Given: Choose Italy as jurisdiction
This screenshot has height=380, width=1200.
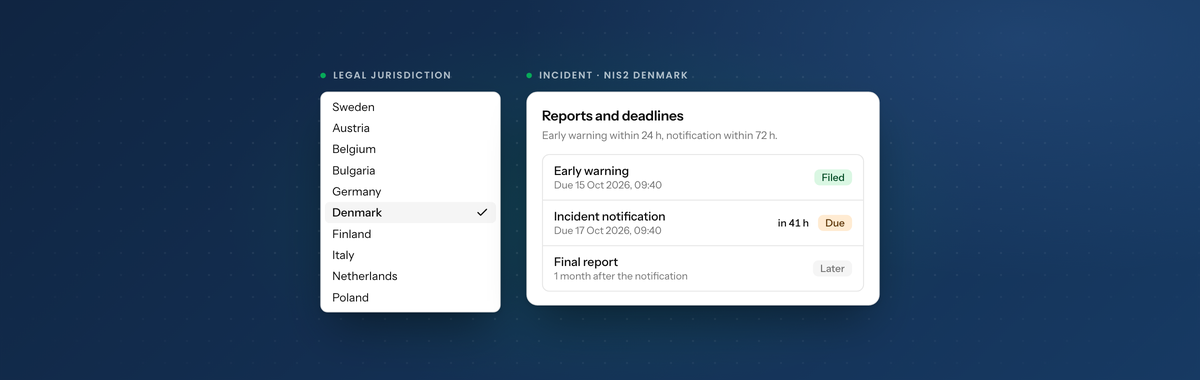Looking at the screenshot, I should (x=410, y=255).
